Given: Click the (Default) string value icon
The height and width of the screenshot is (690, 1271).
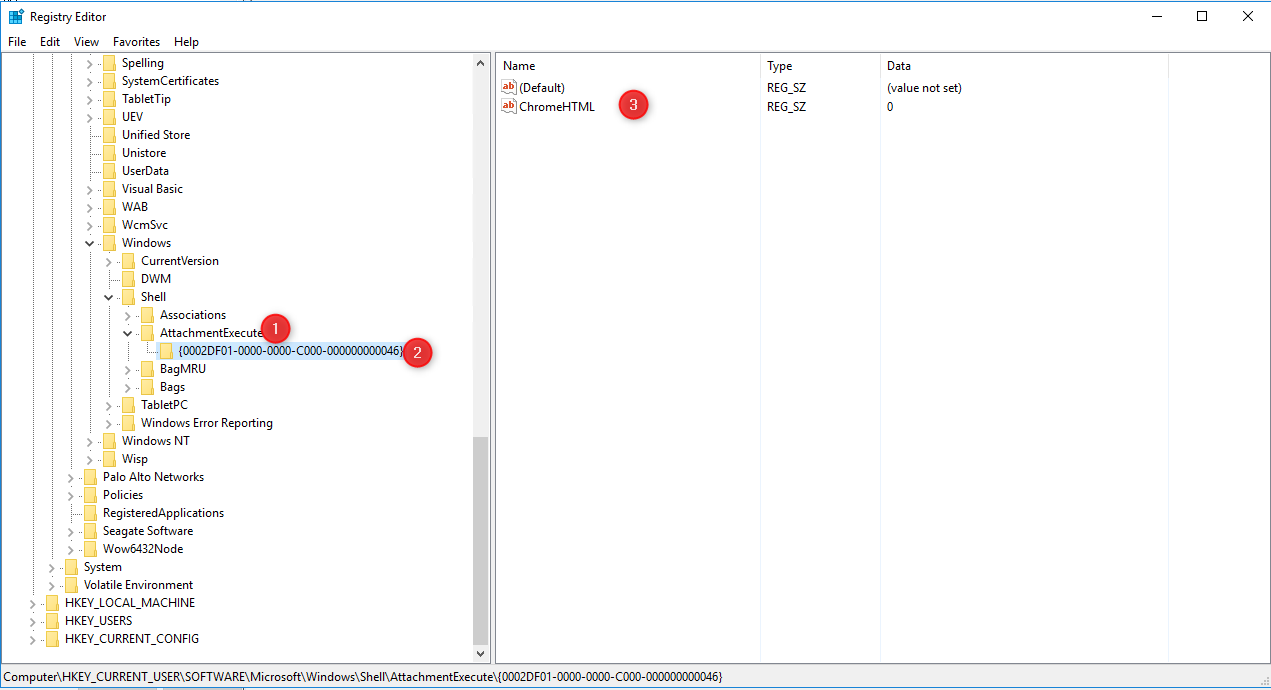Looking at the screenshot, I should tap(509, 88).
